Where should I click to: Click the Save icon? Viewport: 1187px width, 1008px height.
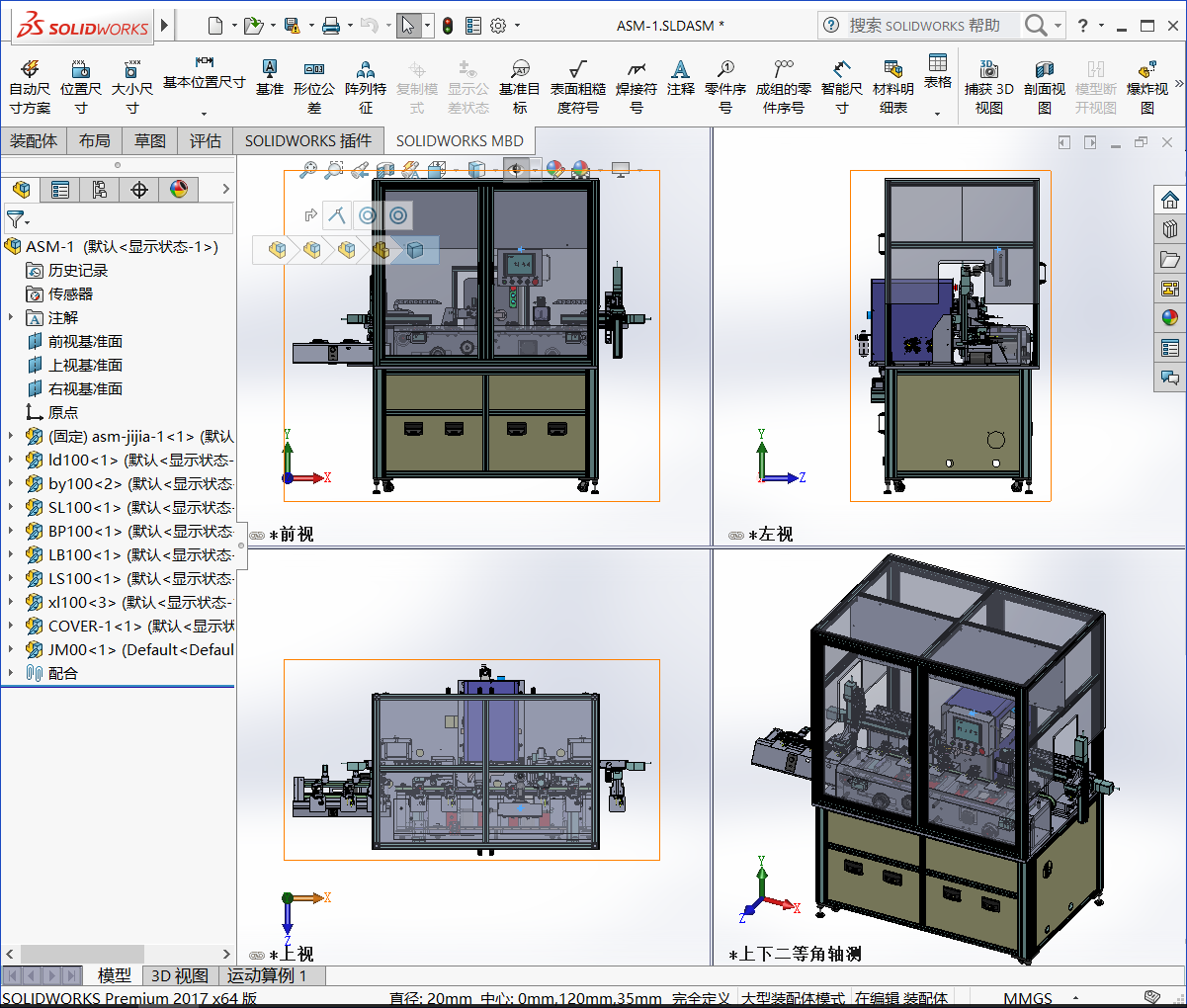292,26
